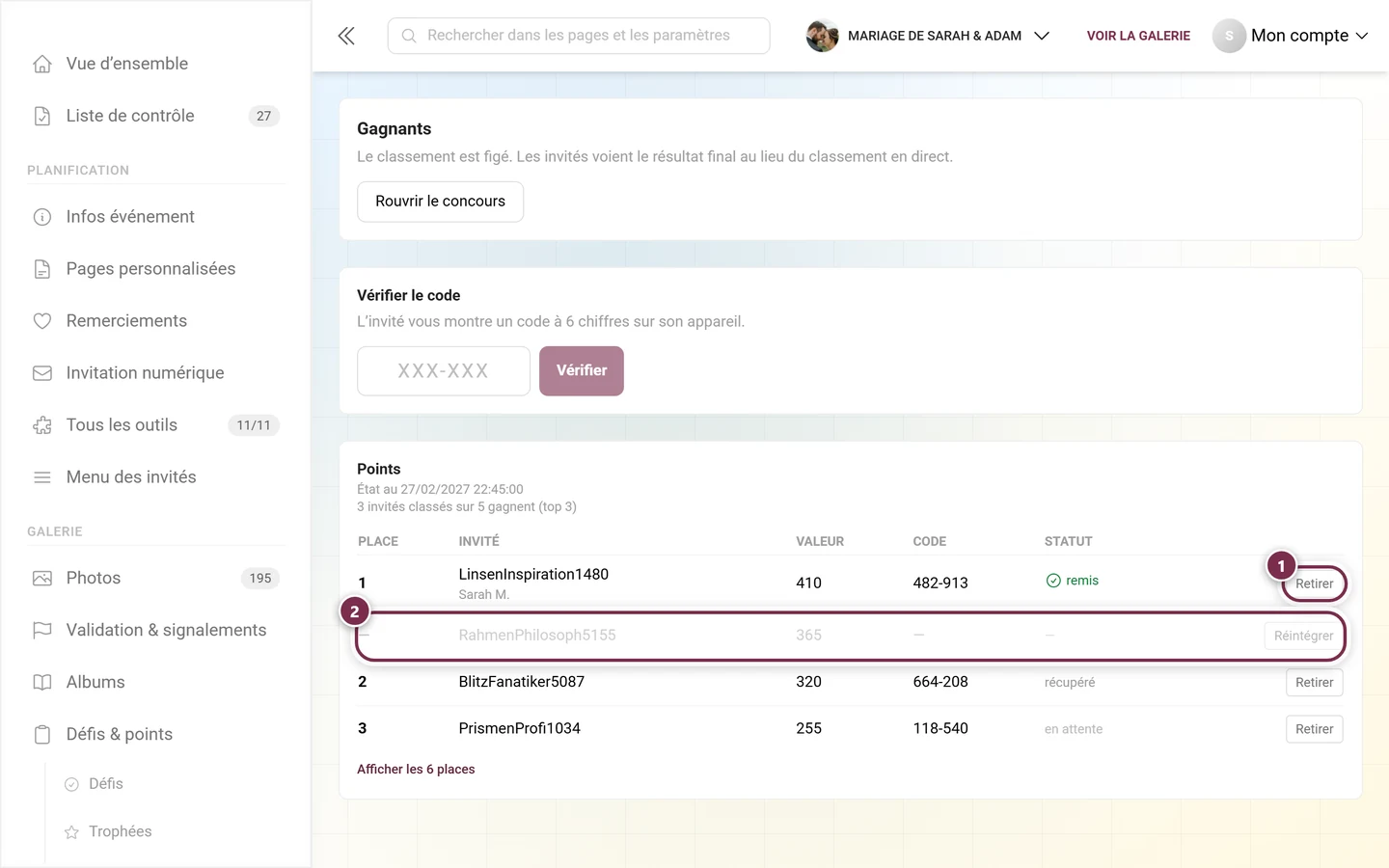
Task: Click the event couple avatar thumbnail
Action: pos(822,36)
